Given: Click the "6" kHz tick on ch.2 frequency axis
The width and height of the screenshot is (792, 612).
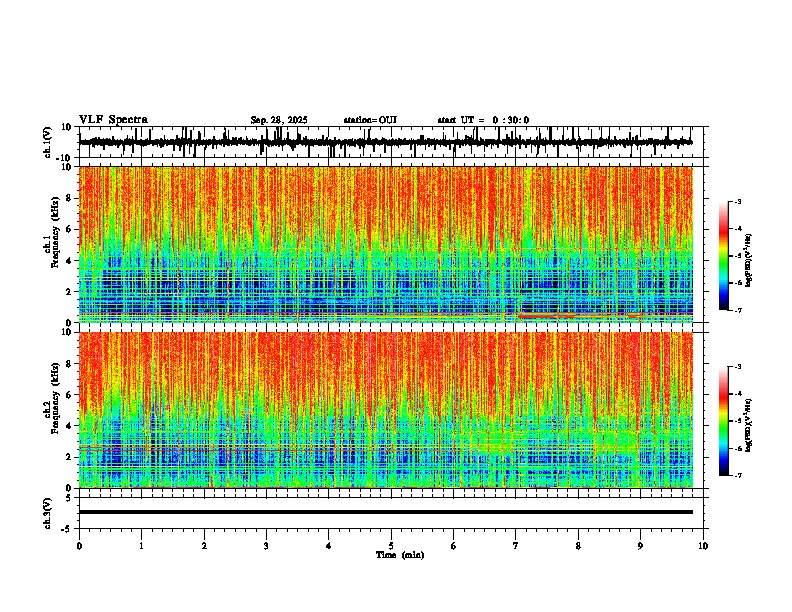Looking at the screenshot, I should tap(69, 394).
